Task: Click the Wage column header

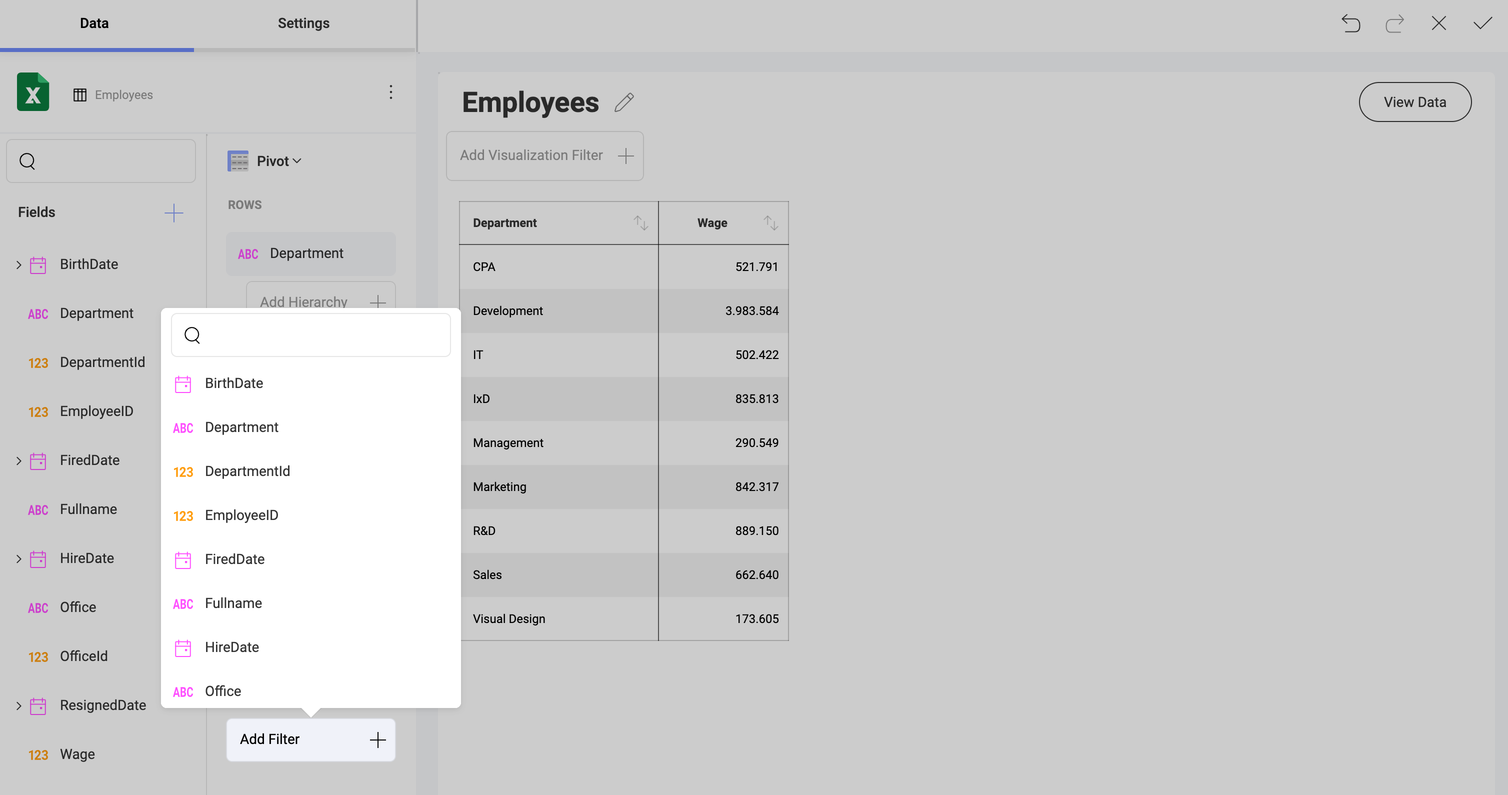Action: coord(724,223)
